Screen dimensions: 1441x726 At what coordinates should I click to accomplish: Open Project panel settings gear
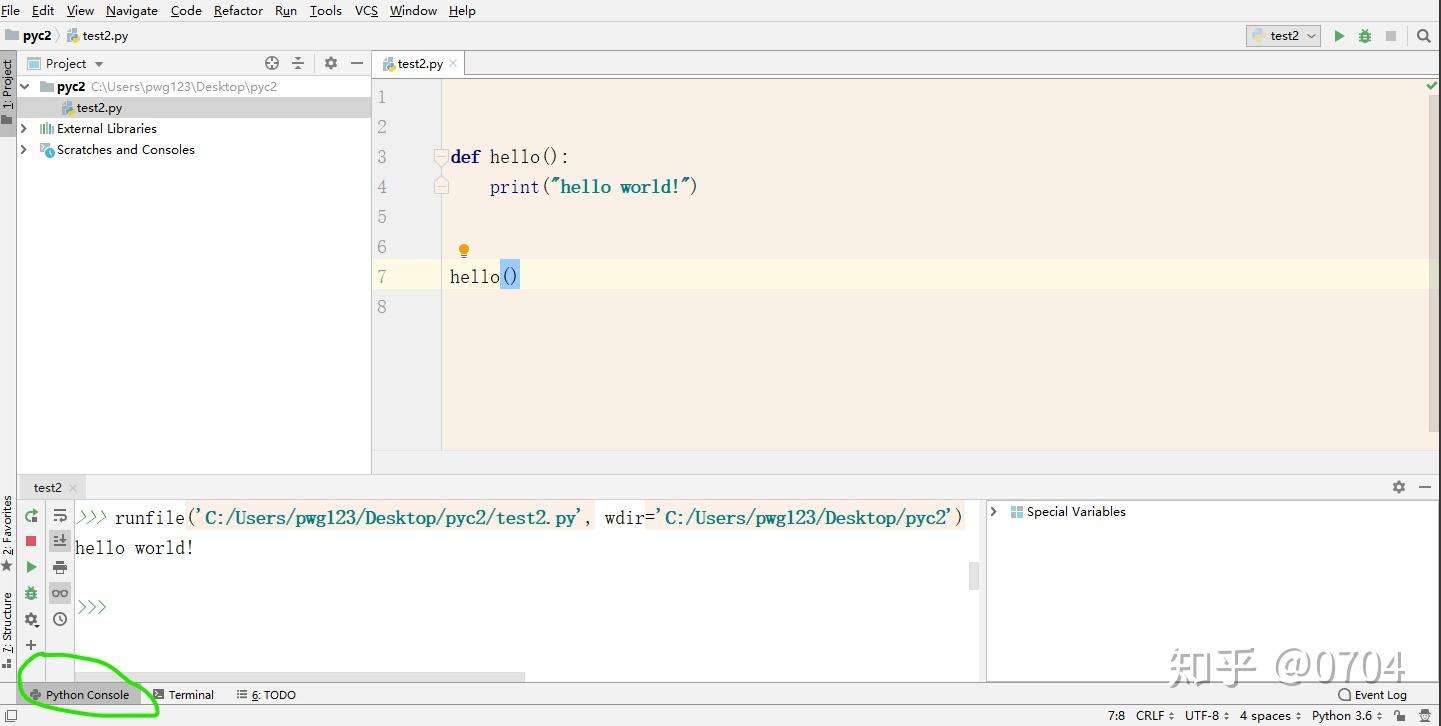330,62
